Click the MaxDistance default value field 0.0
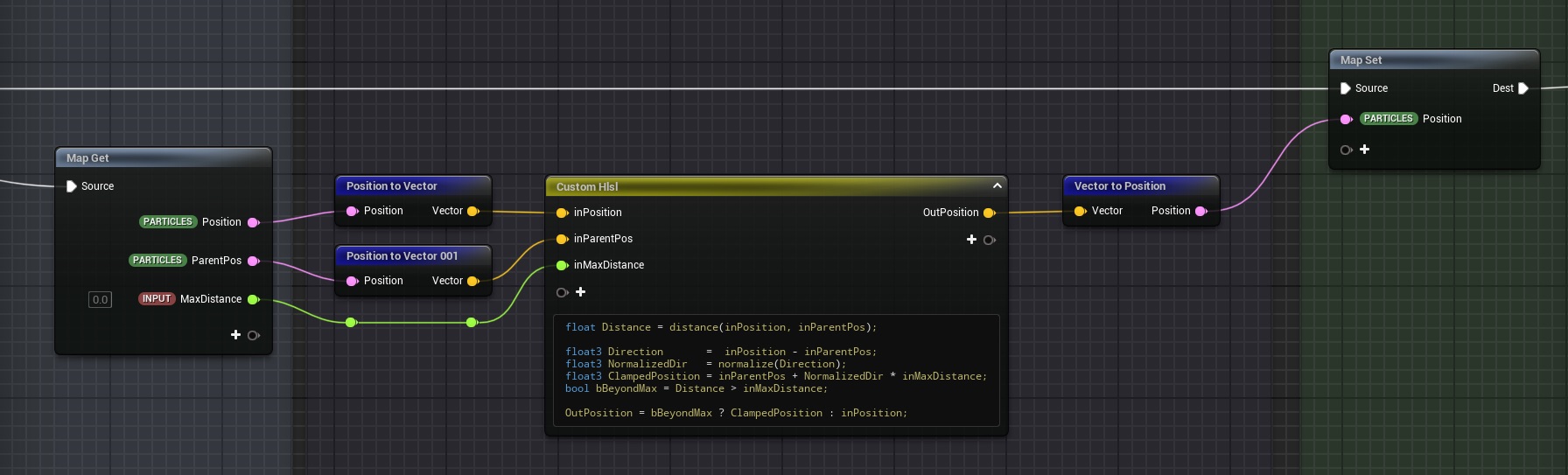This screenshot has width=1568, height=475. pyautogui.click(x=101, y=300)
